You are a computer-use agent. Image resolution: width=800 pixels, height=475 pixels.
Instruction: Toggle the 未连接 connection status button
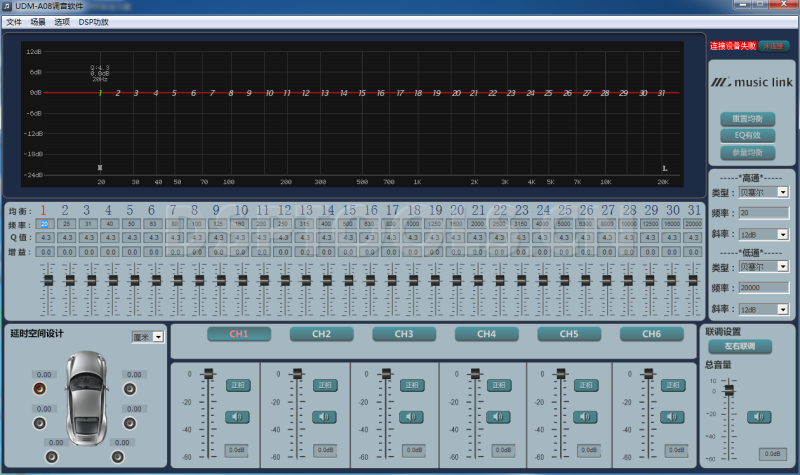(x=773, y=46)
